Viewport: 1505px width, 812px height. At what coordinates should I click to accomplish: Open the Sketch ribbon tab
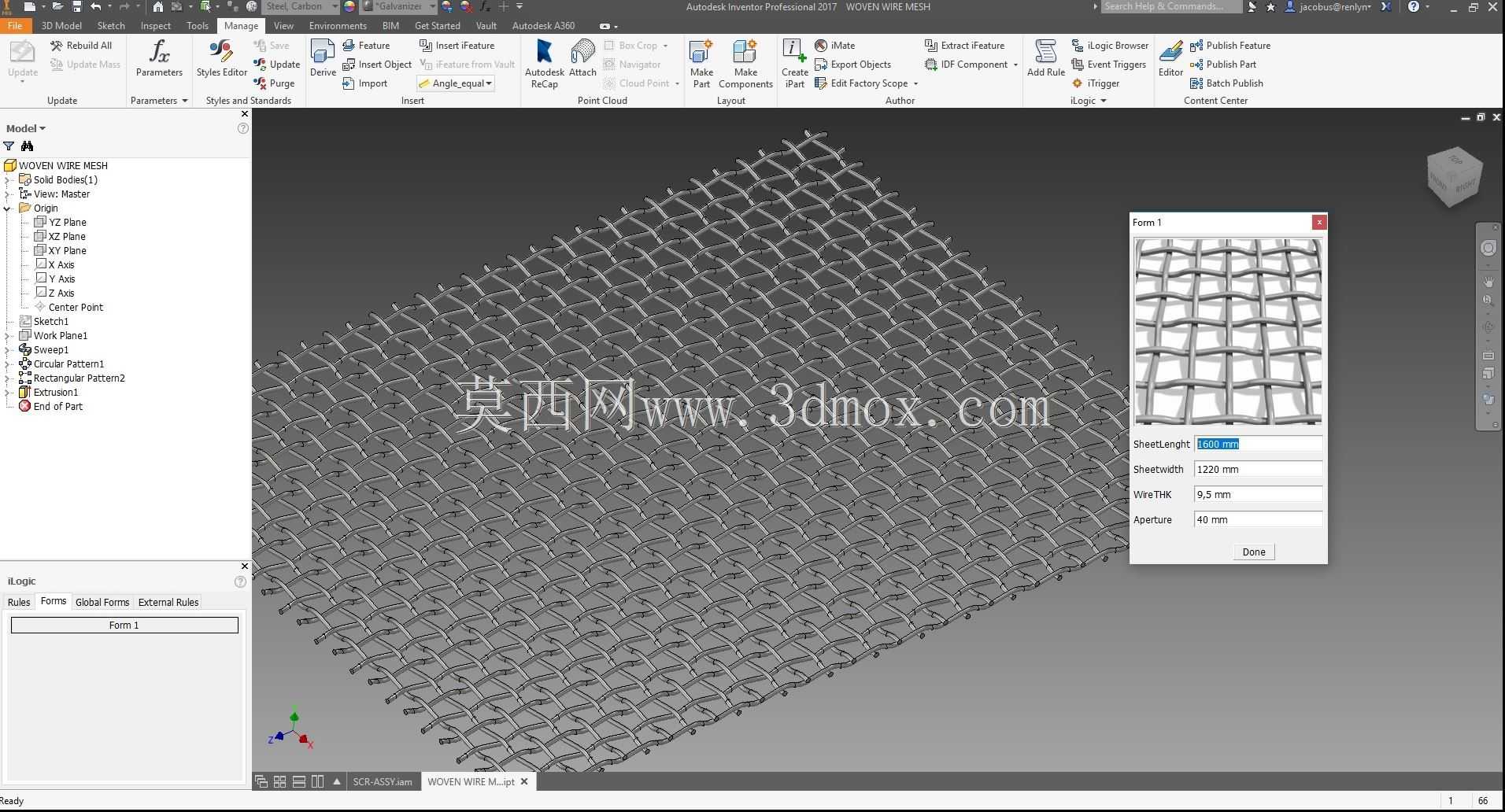pyautogui.click(x=111, y=26)
